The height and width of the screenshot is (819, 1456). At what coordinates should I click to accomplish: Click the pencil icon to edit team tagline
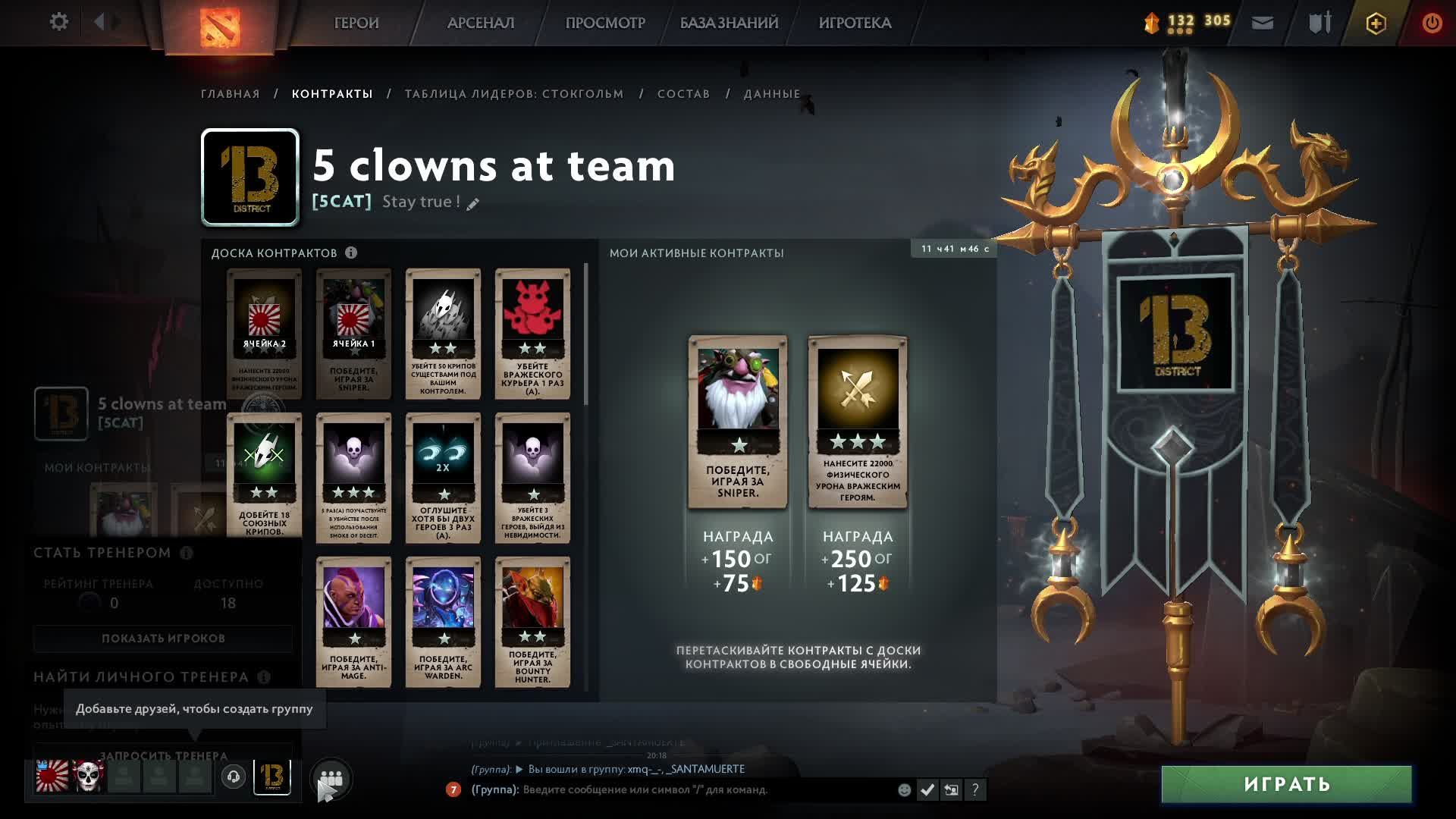(472, 204)
